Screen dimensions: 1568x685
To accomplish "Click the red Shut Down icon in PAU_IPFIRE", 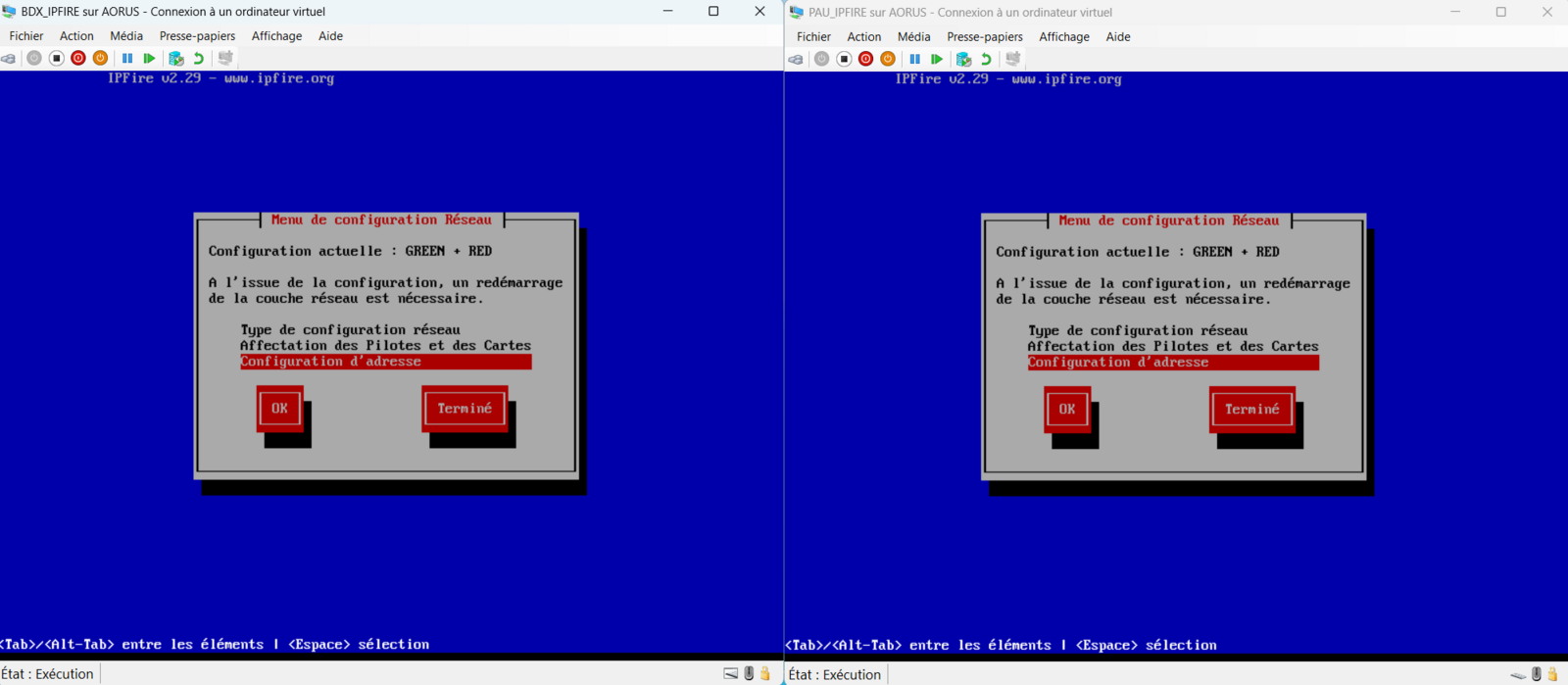I will [865, 60].
